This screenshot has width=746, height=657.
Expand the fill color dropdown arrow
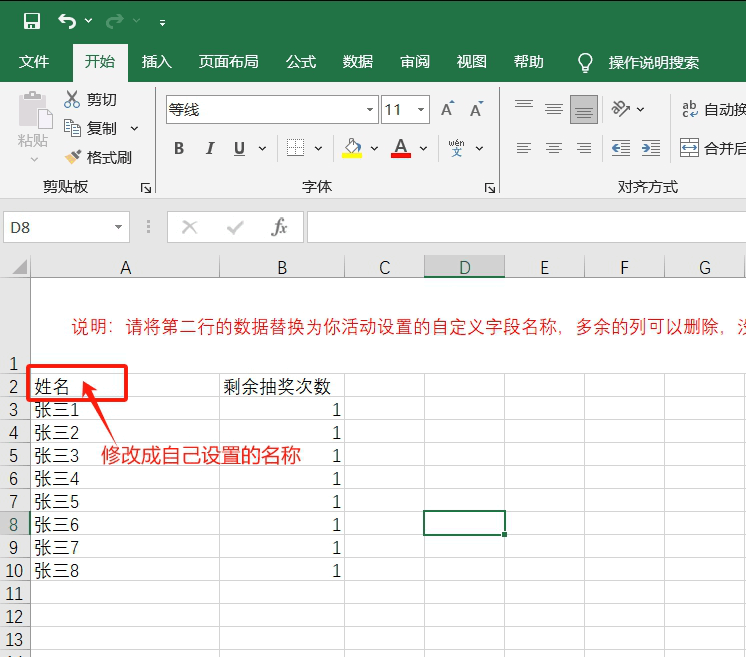374,148
